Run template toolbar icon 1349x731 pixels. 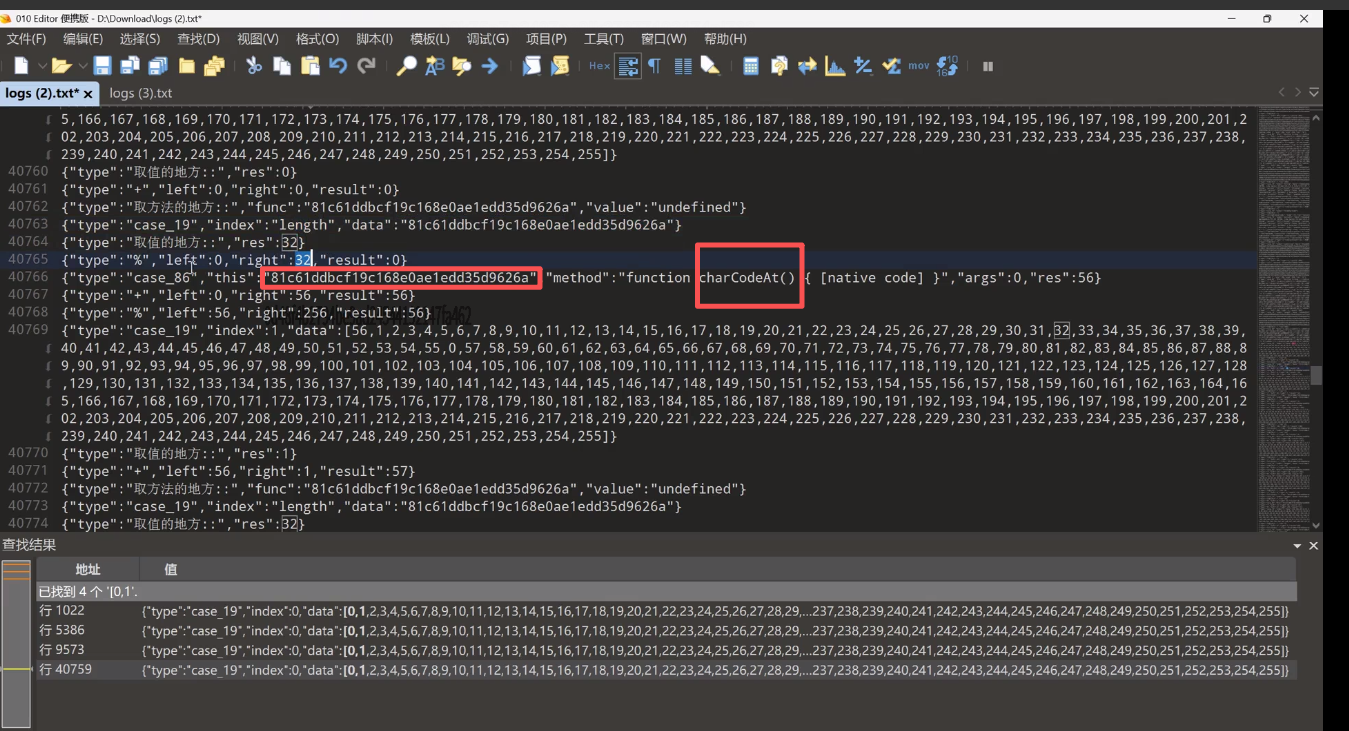click(560, 66)
